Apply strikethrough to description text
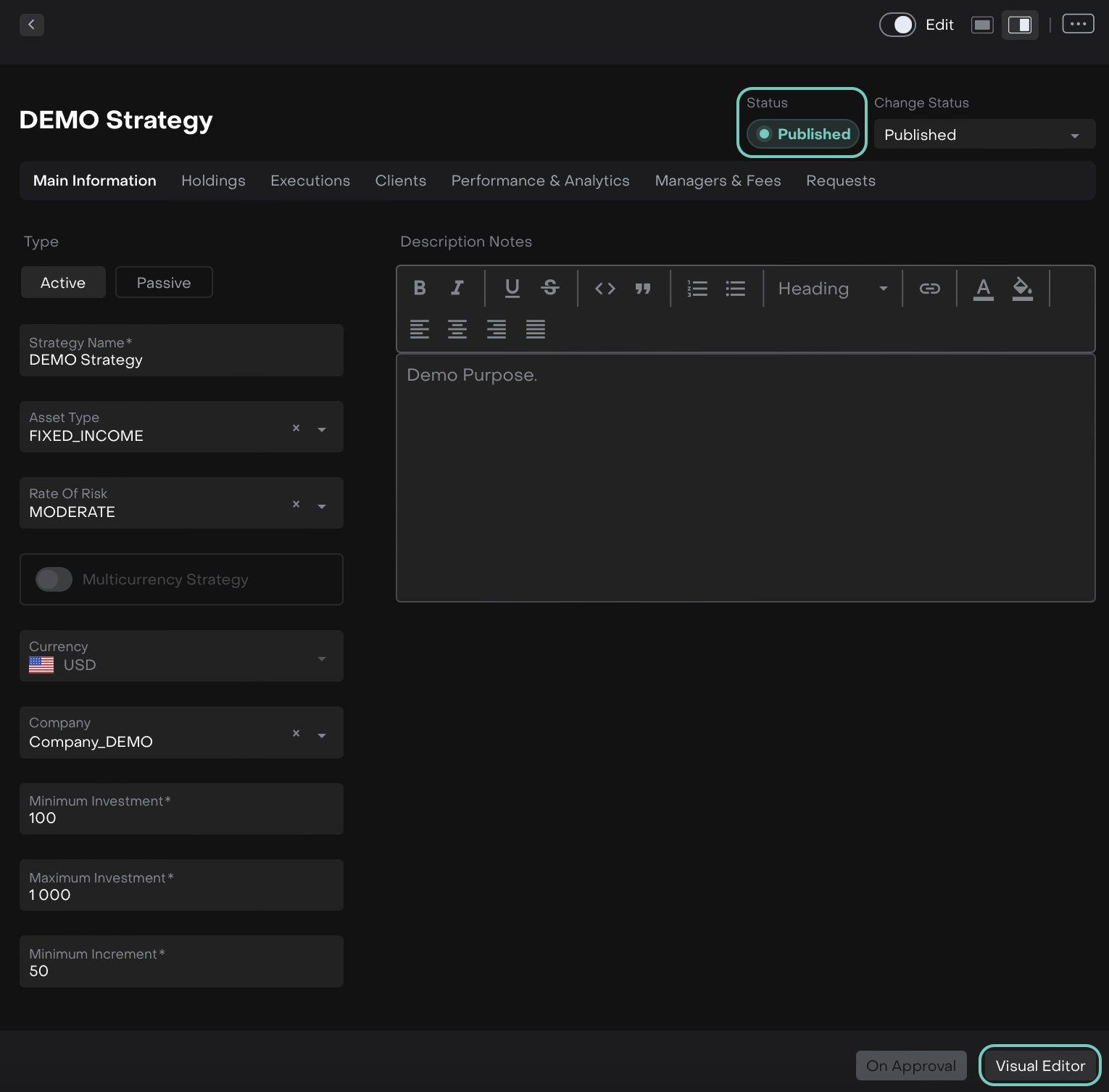Viewport: 1109px width, 1092px height. [x=549, y=288]
